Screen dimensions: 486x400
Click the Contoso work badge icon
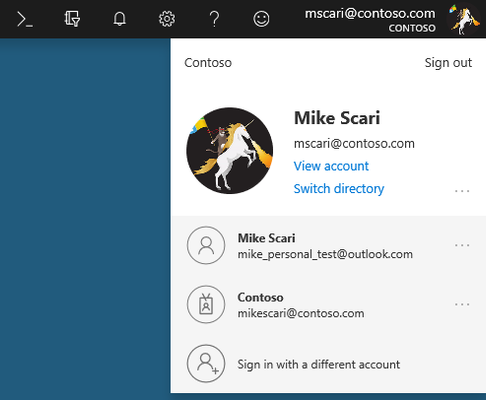pyautogui.click(x=206, y=304)
